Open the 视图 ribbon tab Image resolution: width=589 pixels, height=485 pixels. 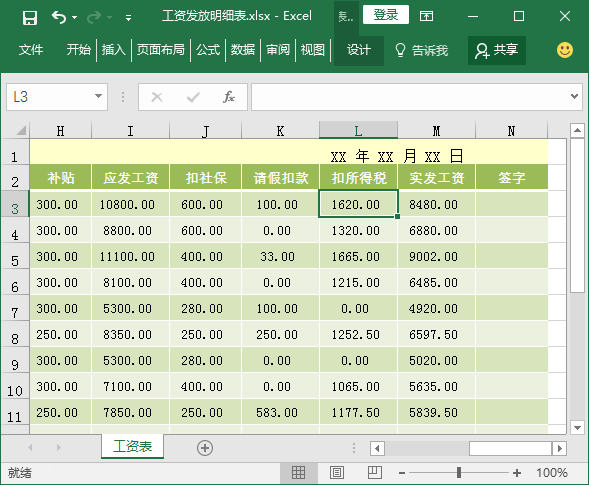click(313, 50)
